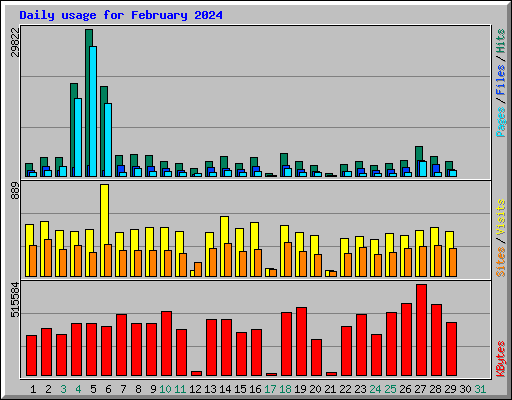Click the 'Daily usage for February 2024' title
The width and height of the screenshot is (512, 400).
121,15
